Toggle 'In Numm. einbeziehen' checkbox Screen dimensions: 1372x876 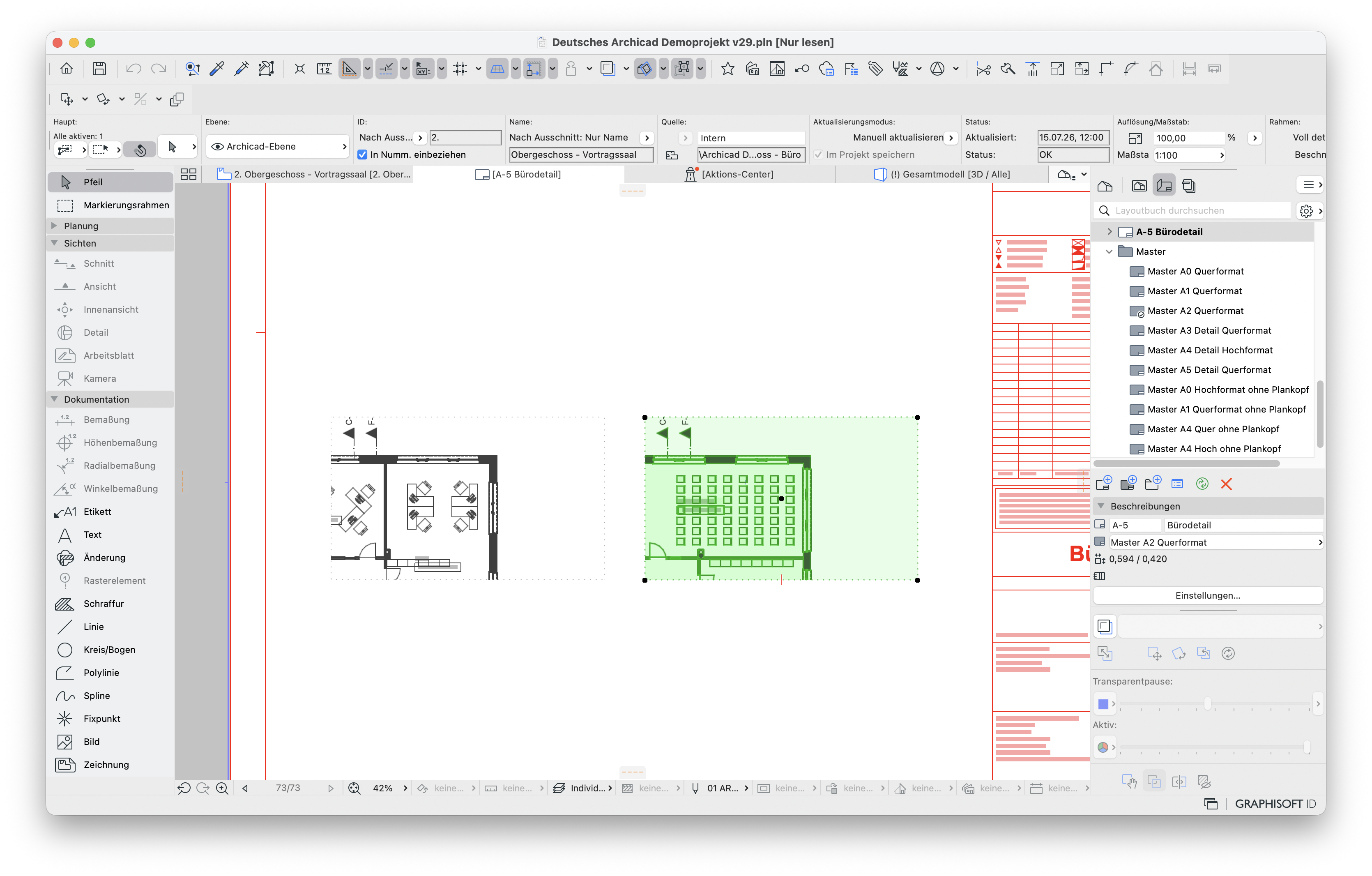point(362,154)
